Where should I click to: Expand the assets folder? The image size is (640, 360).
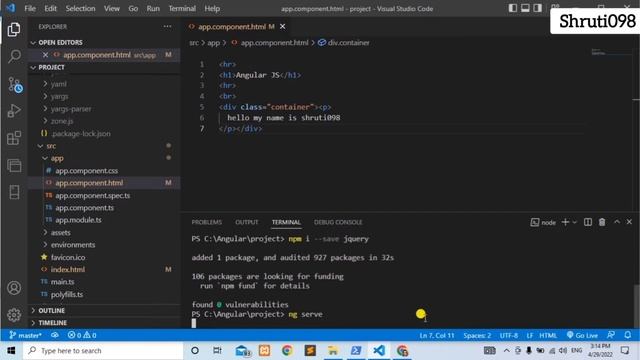[60, 232]
